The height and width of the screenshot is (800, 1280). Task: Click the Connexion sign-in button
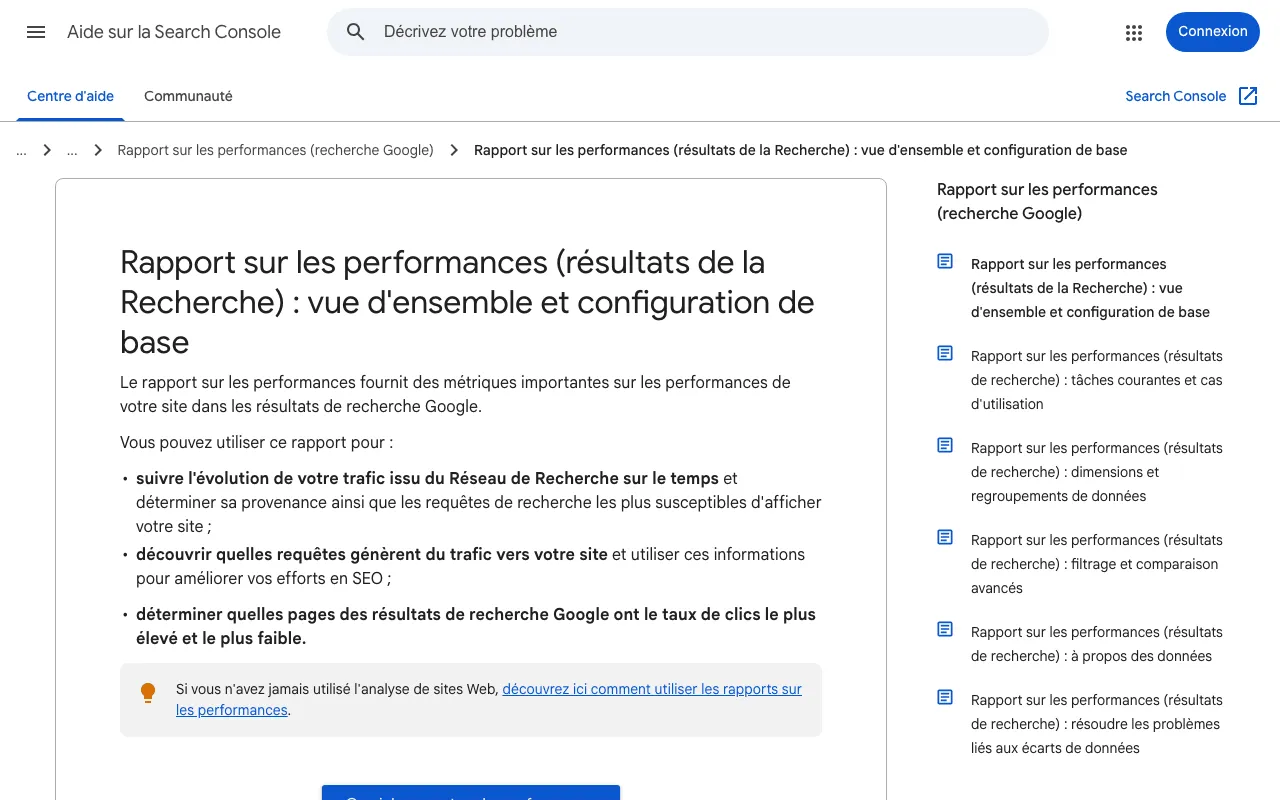pos(1213,32)
